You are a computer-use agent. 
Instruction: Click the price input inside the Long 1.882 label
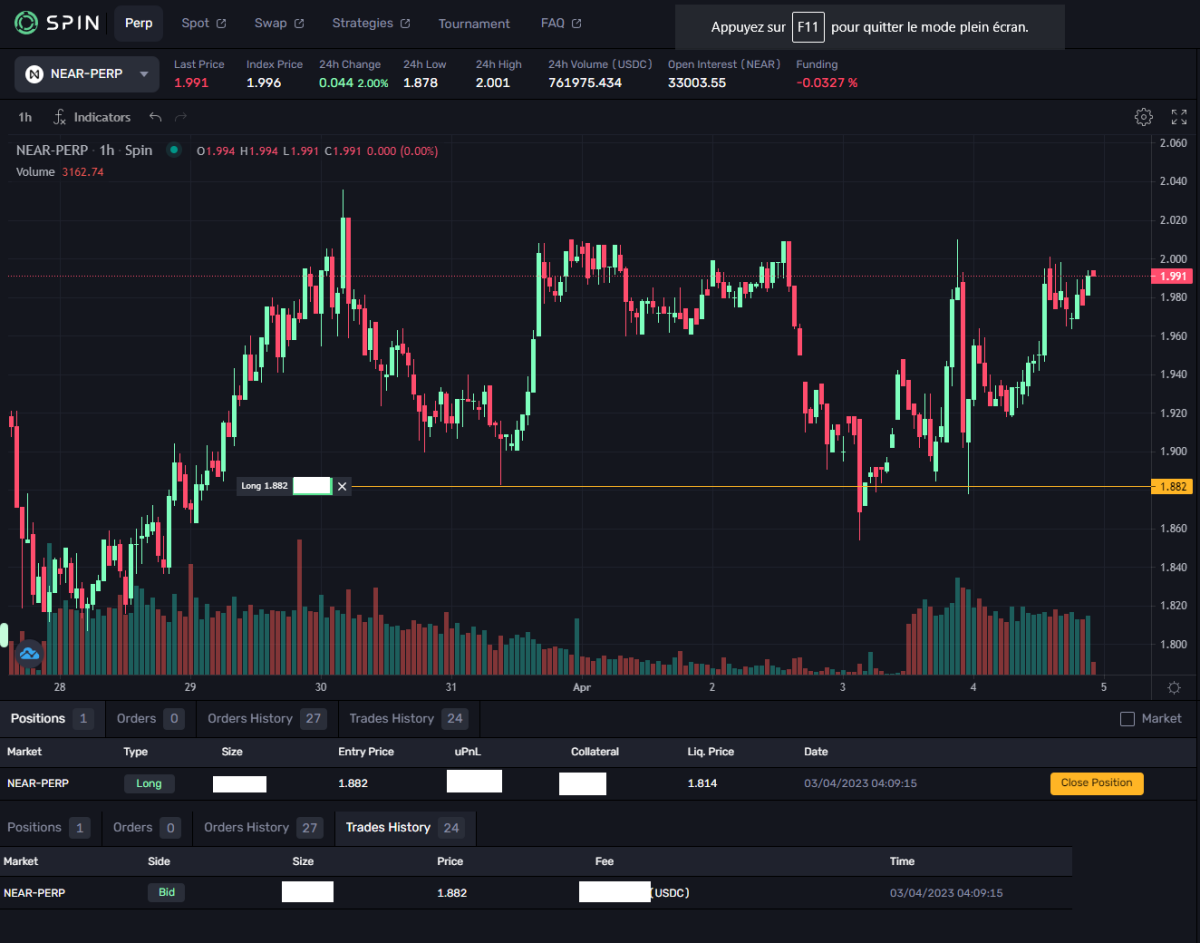pyautogui.click(x=310, y=486)
